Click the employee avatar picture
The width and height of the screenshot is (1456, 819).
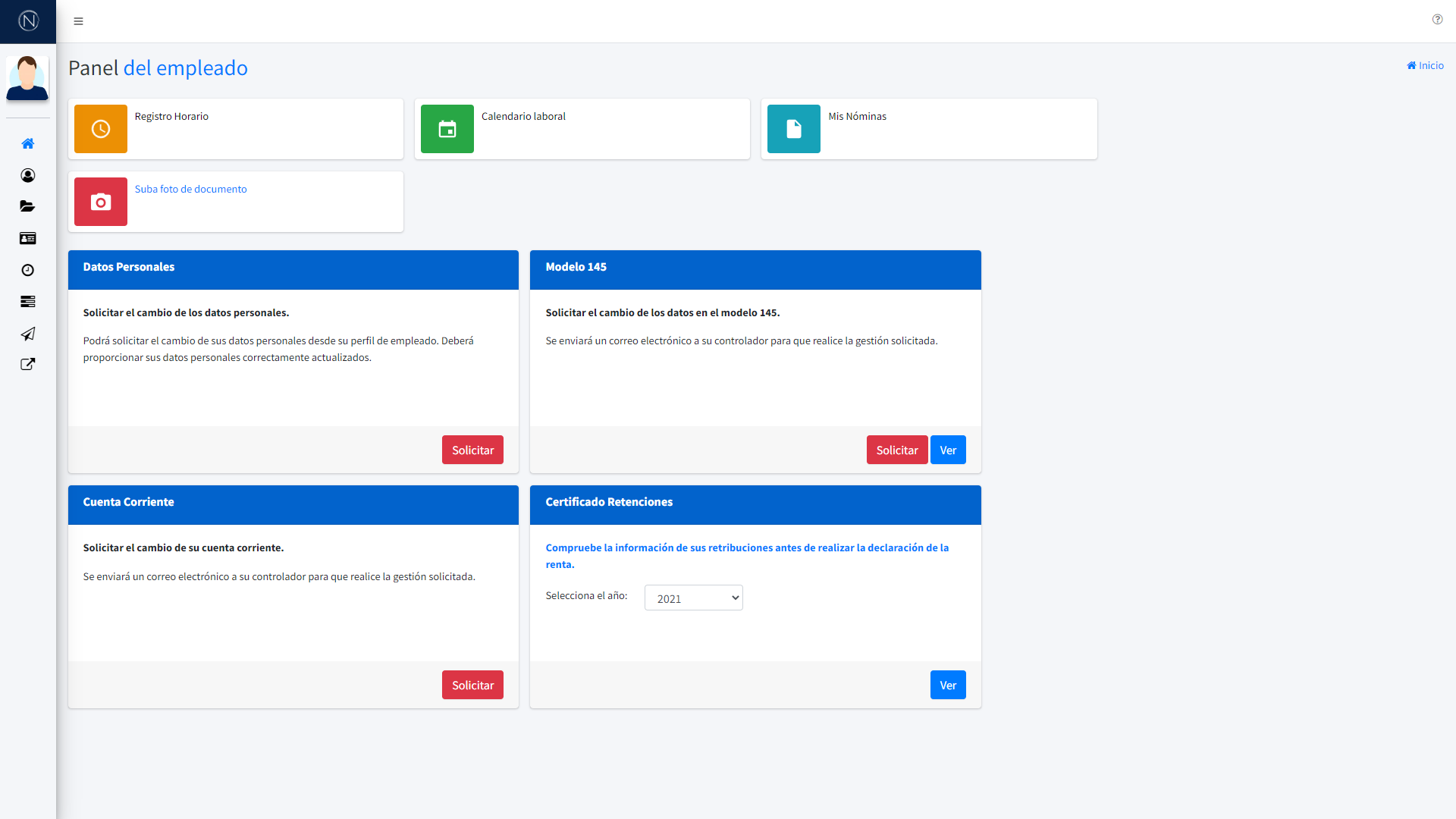pos(27,77)
